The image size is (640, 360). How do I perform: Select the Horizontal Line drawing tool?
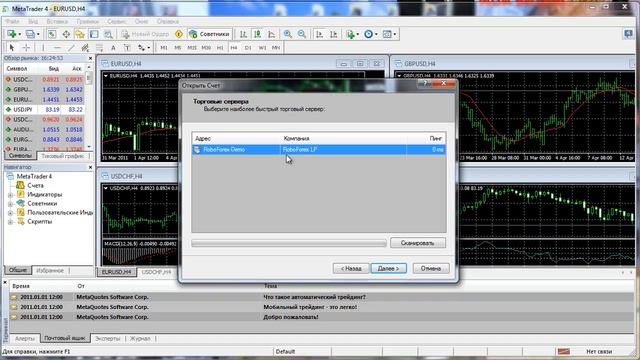click(57, 48)
